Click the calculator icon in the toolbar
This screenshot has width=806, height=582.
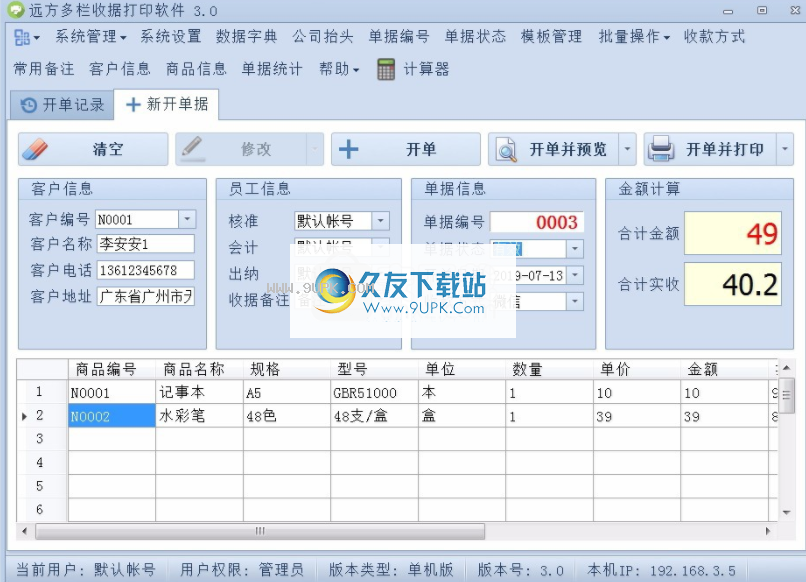[386, 69]
